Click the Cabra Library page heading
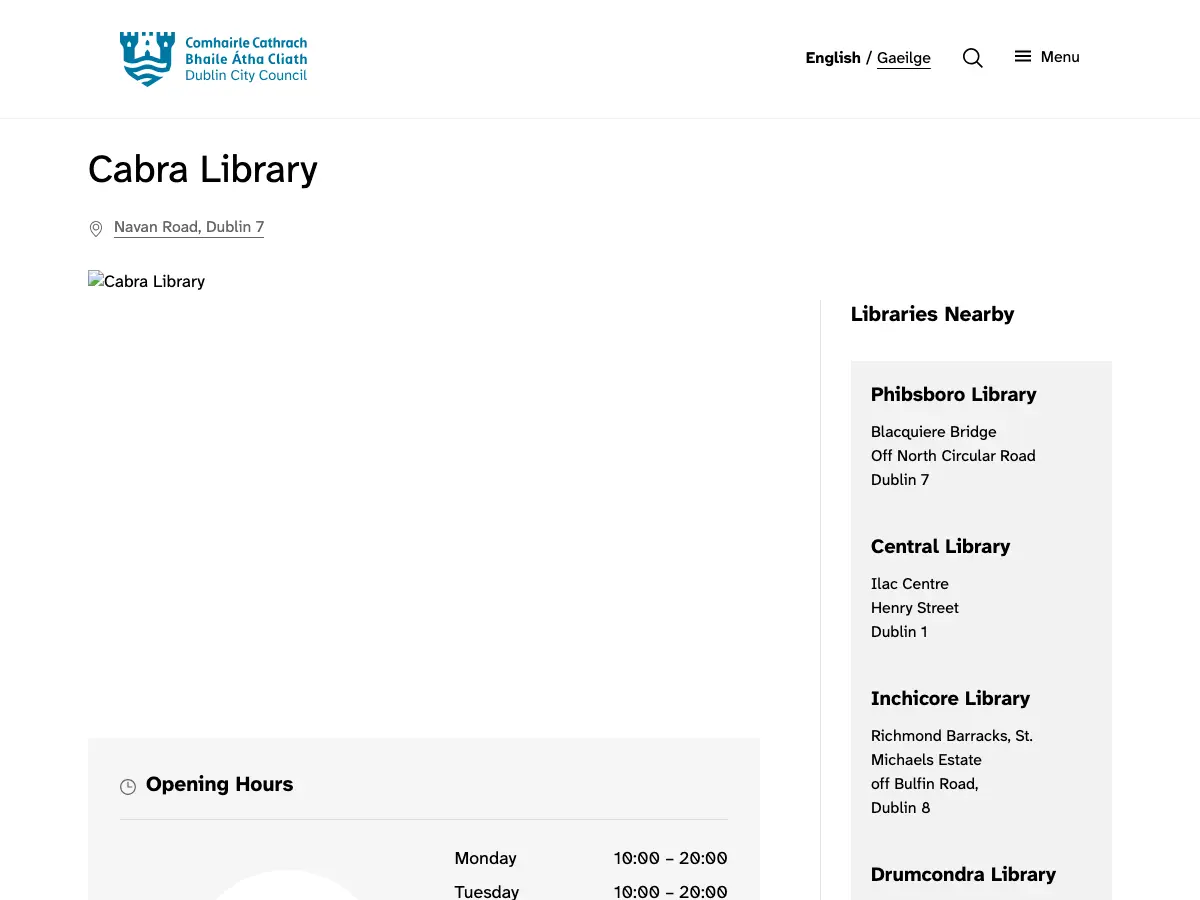Image resolution: width=1200 pixels, height=900 pixels. 203,169
